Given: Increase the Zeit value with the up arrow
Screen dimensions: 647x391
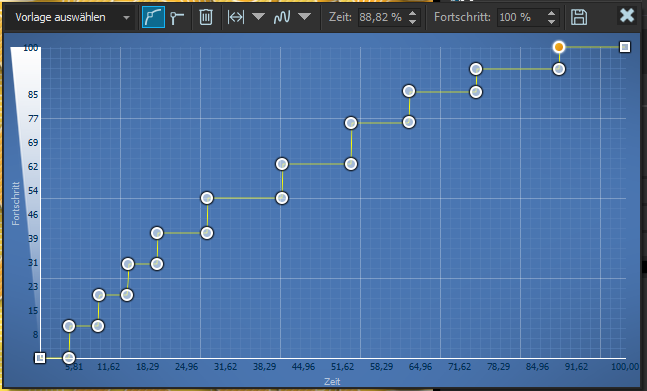Looking at the screenshot, I should point(412,13).
